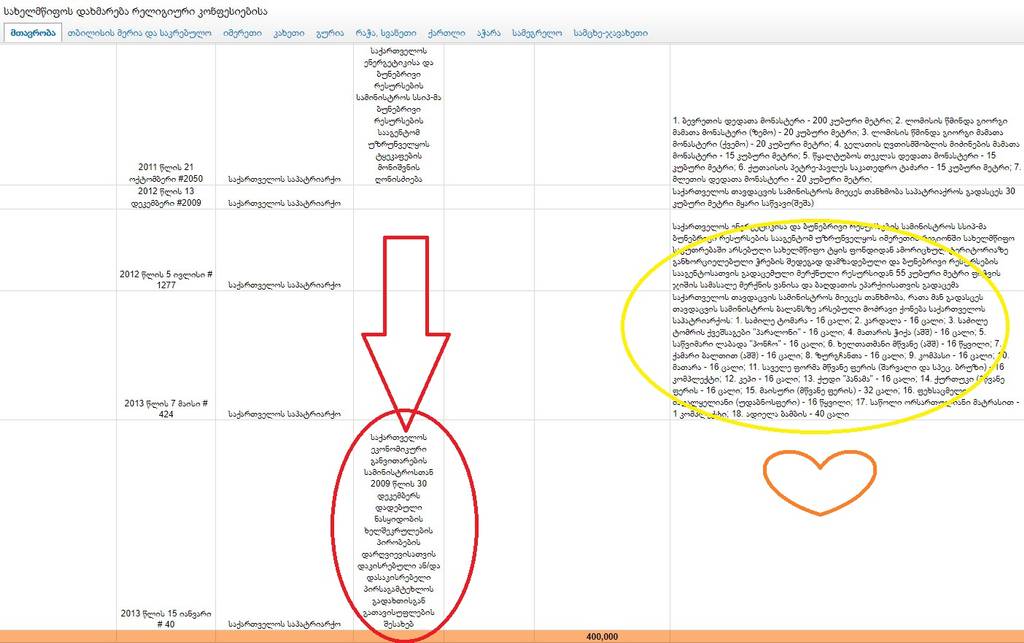Open the თბილისის მერია და საკრებულო tab
The image size is (1024, 643).
click(x=139, y=33)
